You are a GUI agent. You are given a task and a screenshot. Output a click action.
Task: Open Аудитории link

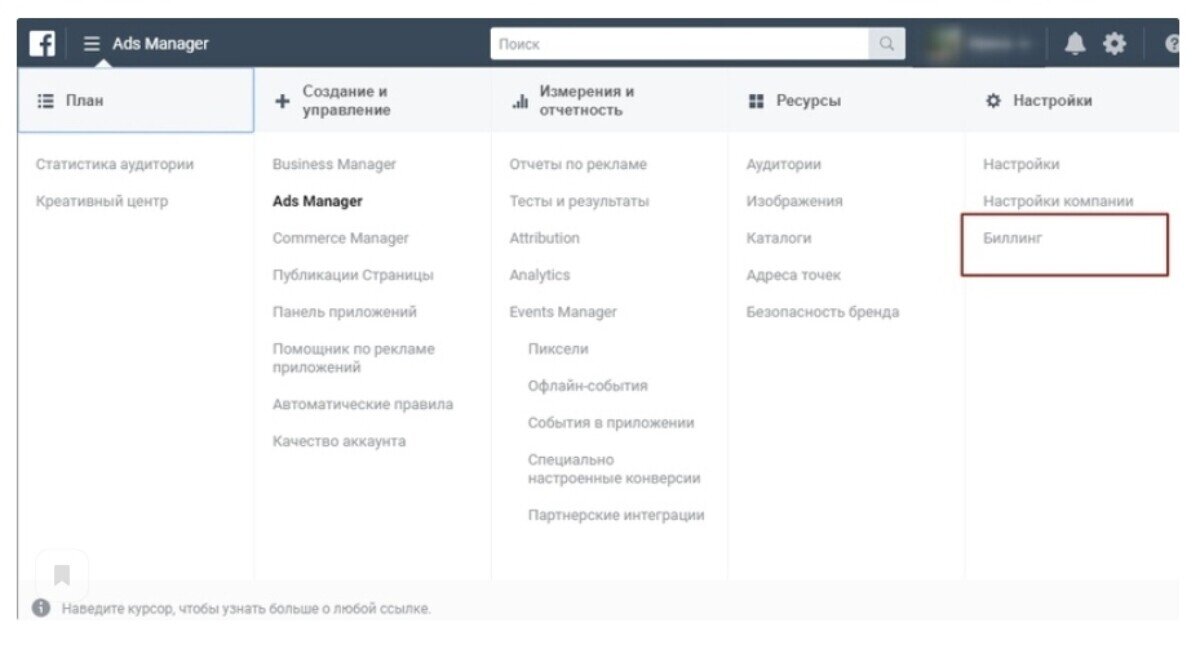tap(783, 164)
